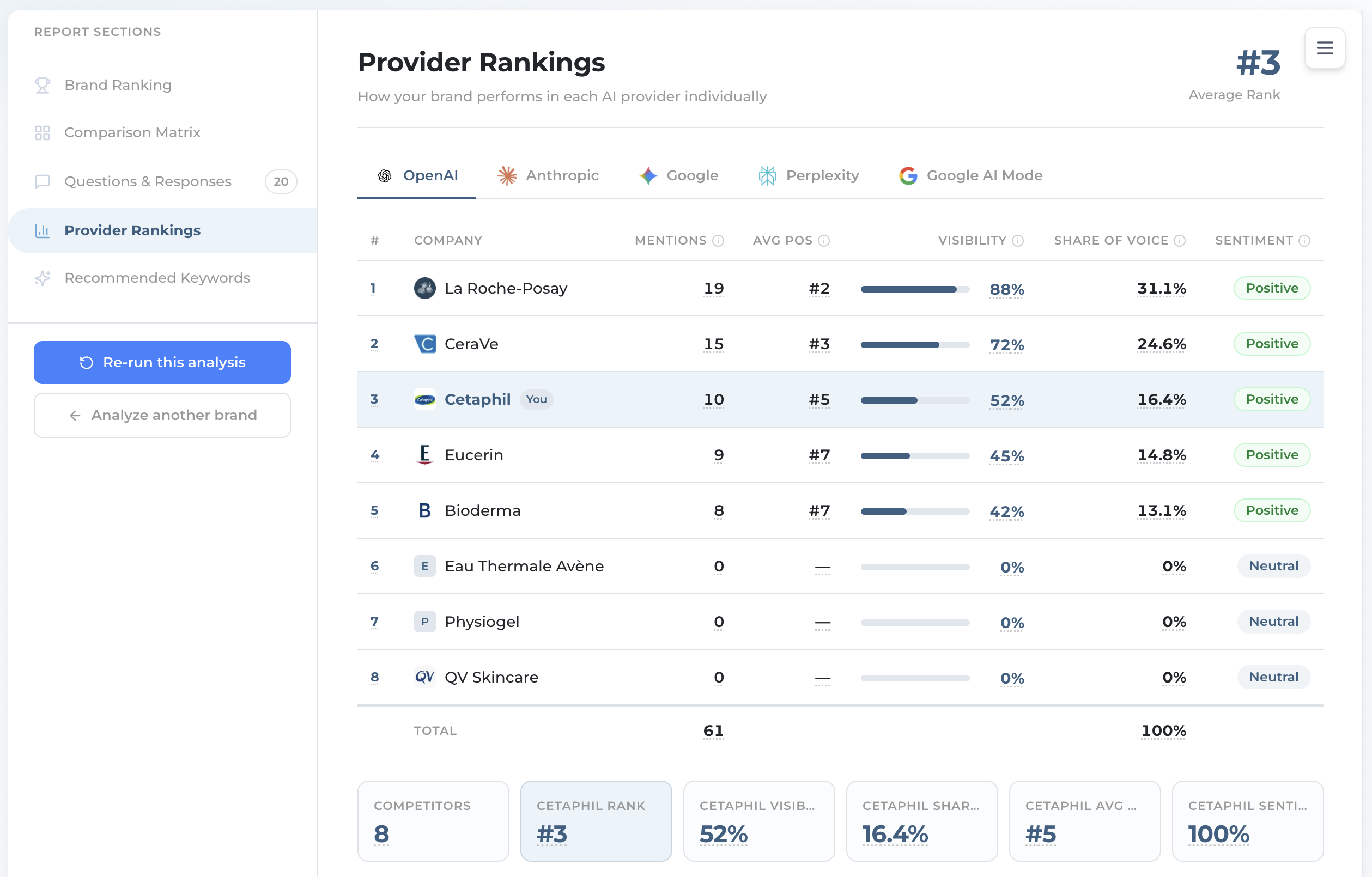The image size is (1372, 877).
Task: Click the Eau Thermale Avène letter avatar
Action: coord(424,566)
